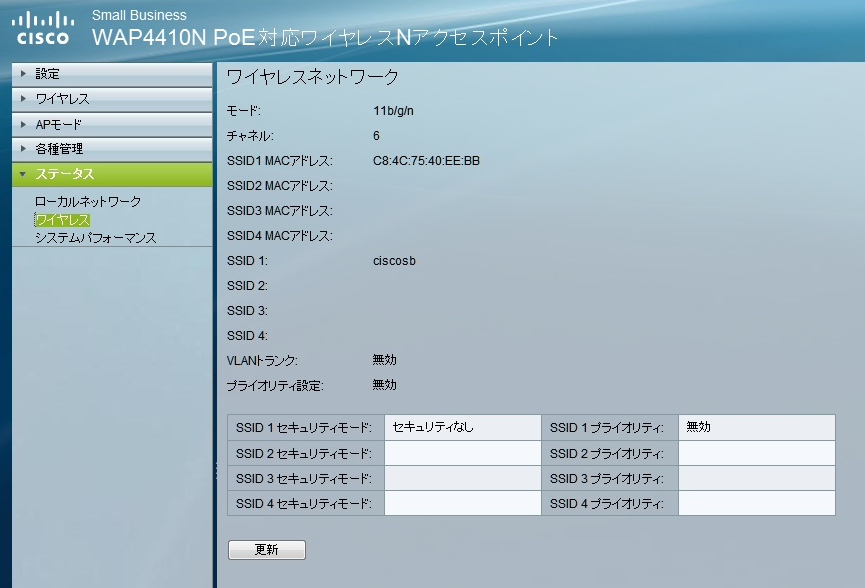Click SSID2 MACアドレス label
This screenshot has height=588, width=865.
tap(280, 186)
